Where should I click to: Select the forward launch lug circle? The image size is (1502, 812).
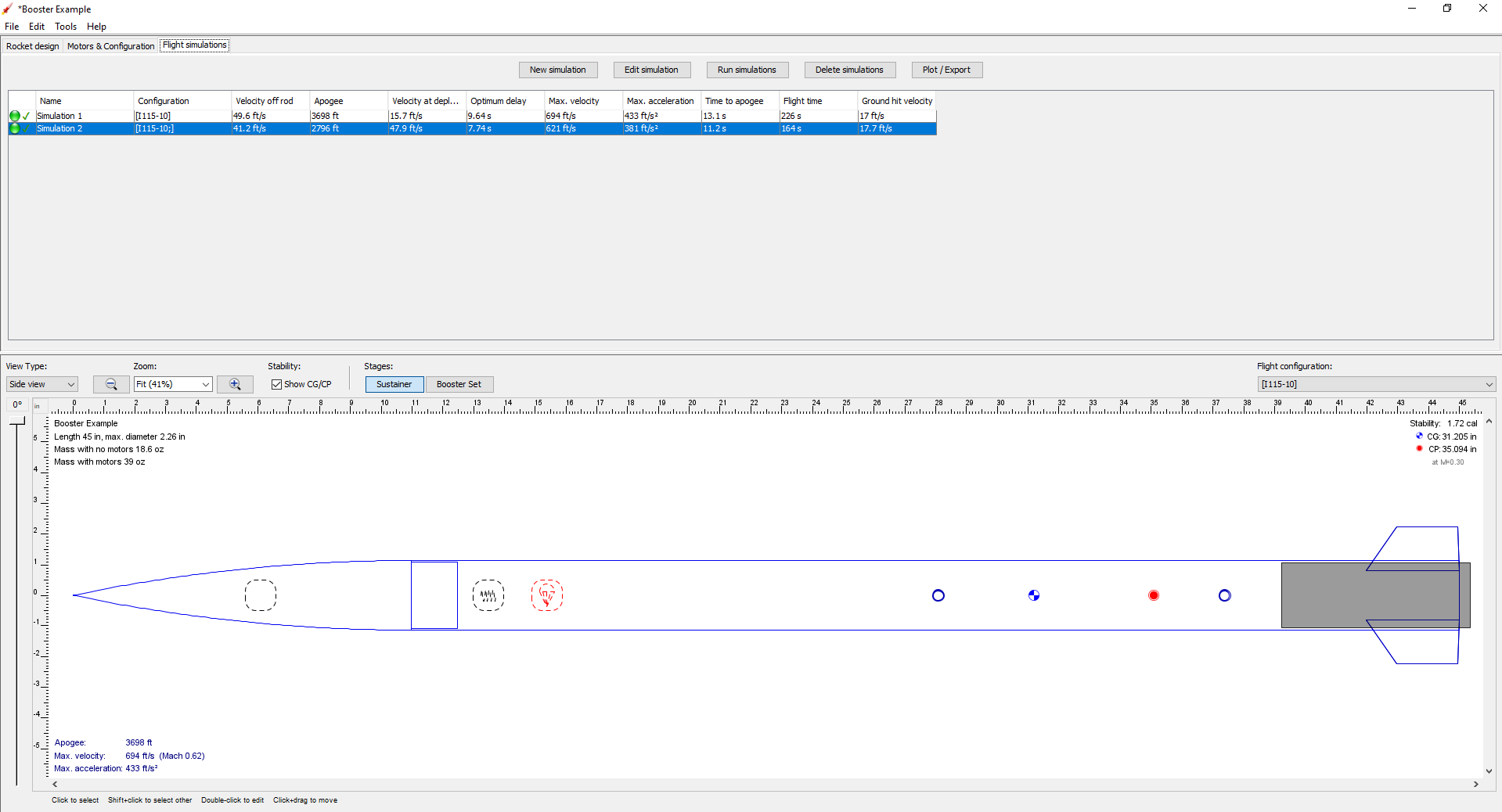pos(938,595)
